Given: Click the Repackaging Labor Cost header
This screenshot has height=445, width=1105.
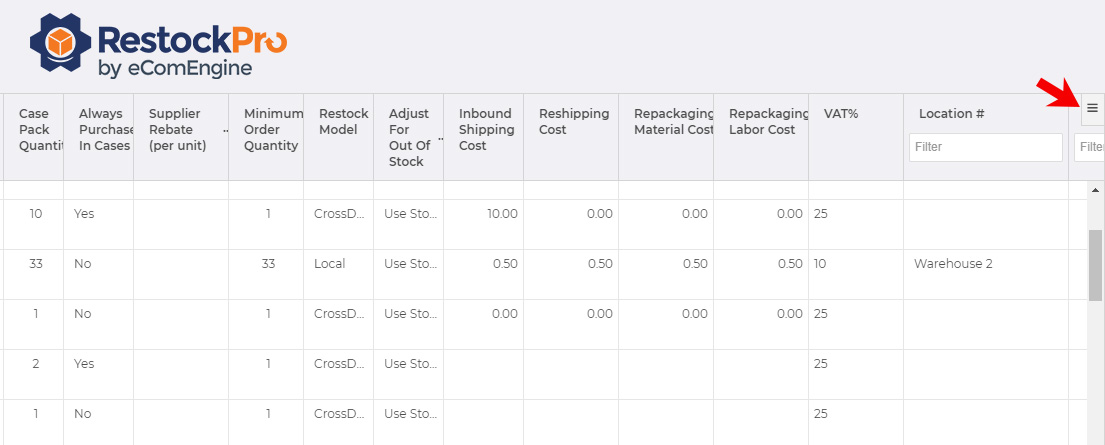Looking at the screenshot, I should 760,121.
